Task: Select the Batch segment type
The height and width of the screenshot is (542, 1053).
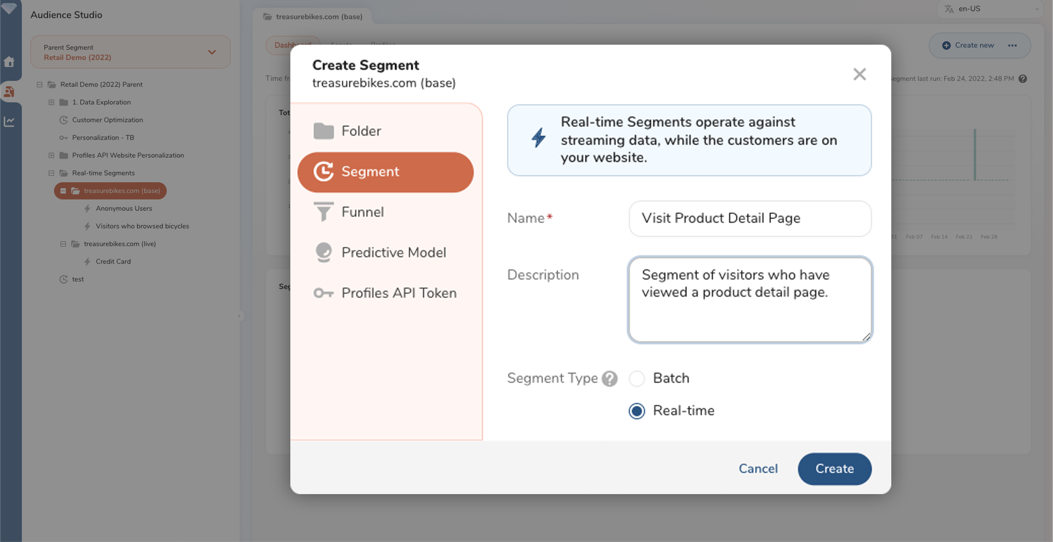Action: (637, 379)
